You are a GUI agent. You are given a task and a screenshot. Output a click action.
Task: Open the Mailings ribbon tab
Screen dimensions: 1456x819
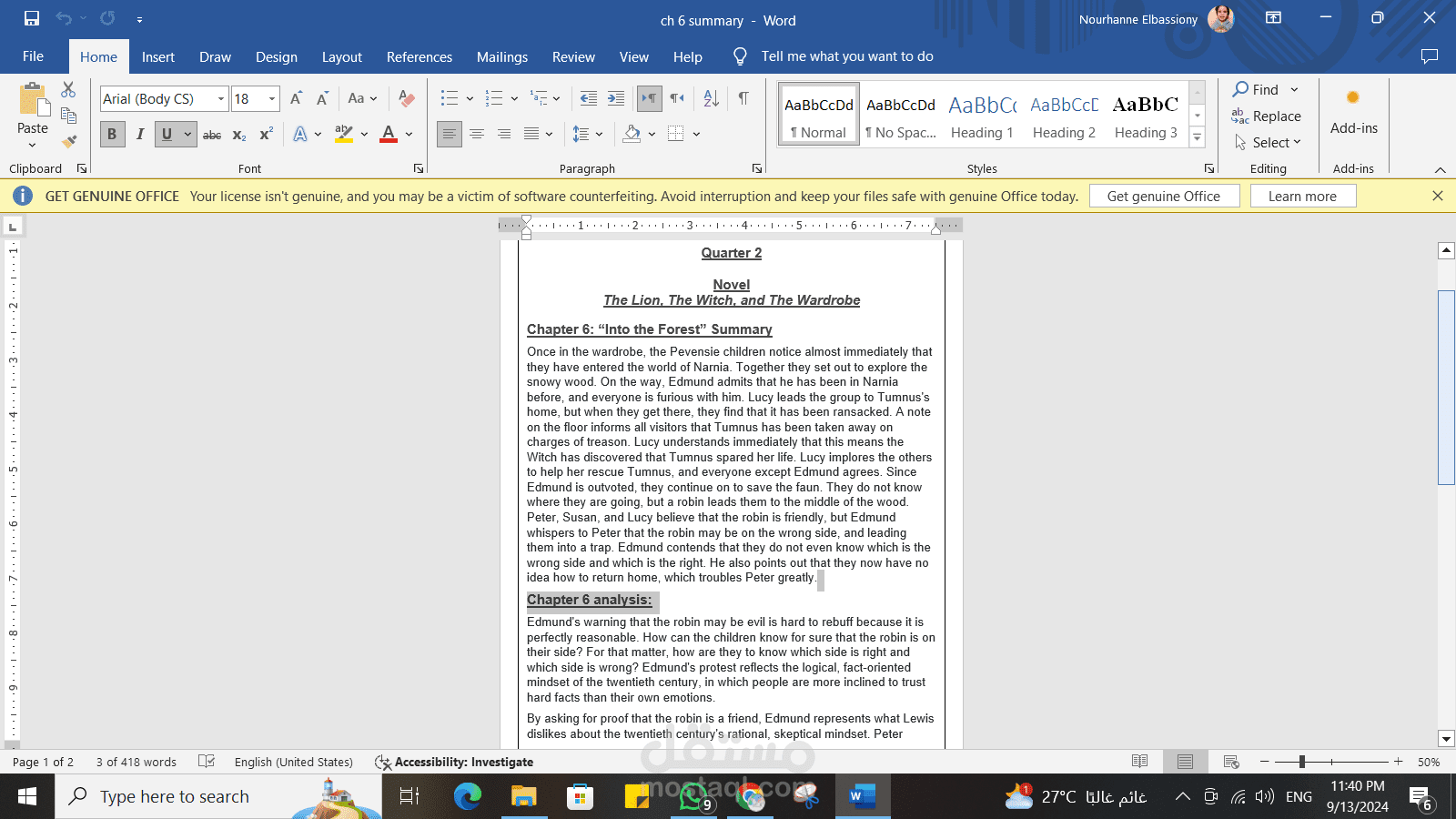[501, 56]
